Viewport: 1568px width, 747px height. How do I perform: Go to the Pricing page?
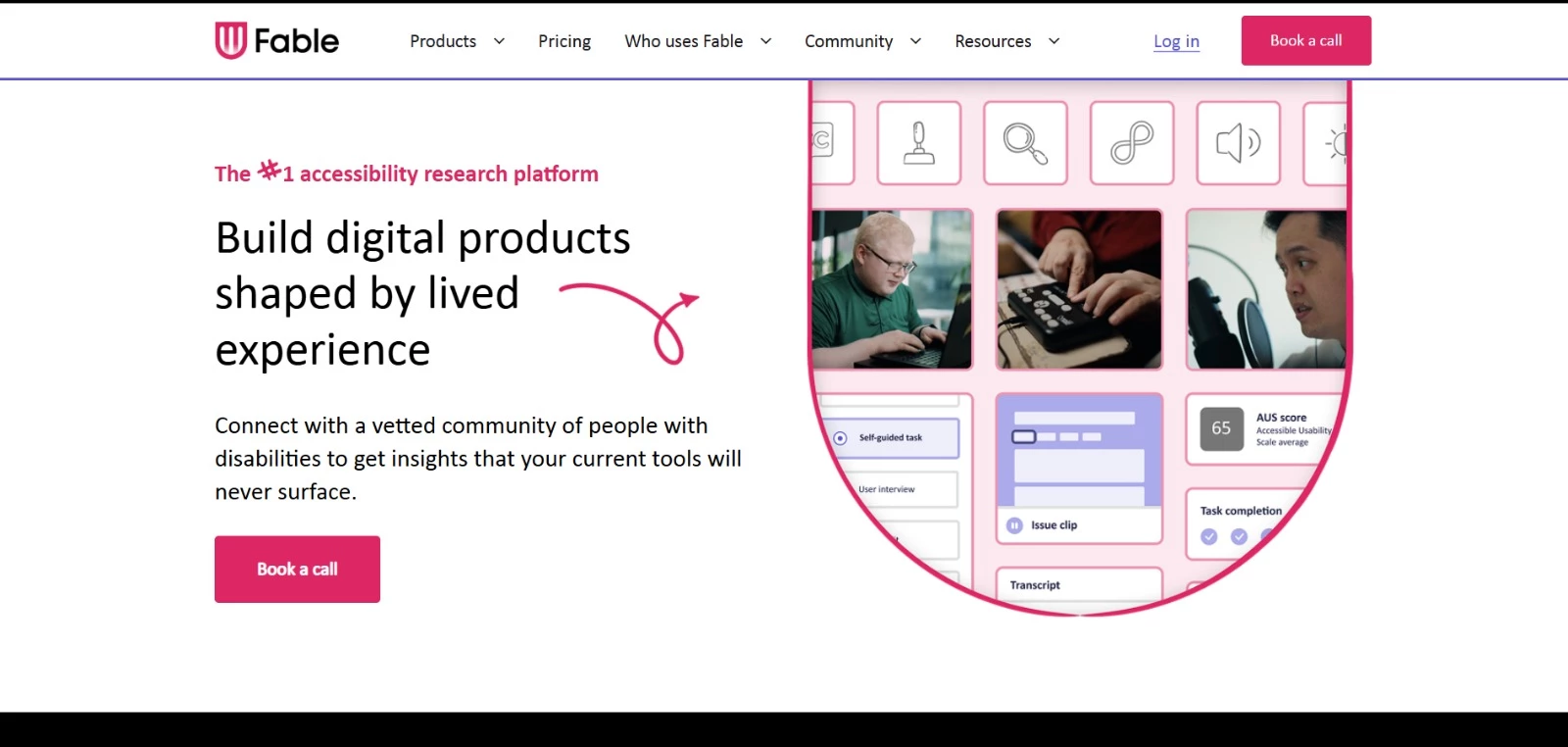564,41
